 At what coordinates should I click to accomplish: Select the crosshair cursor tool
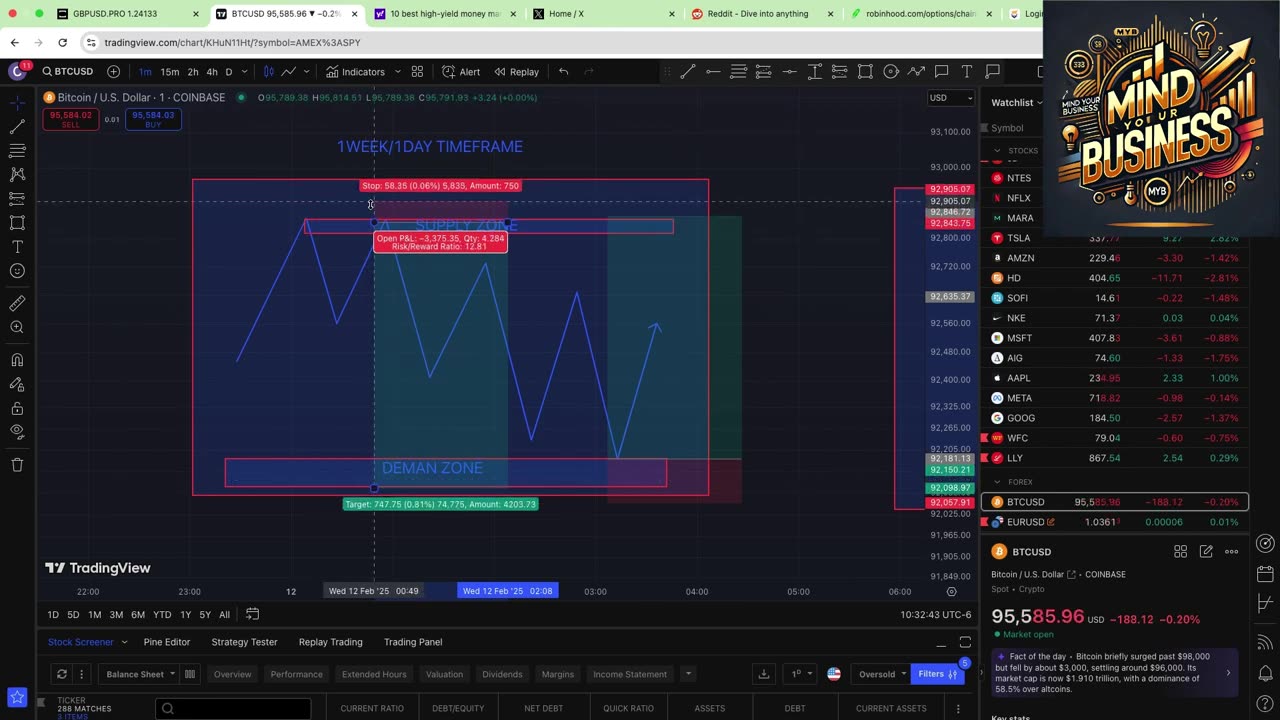17,102
